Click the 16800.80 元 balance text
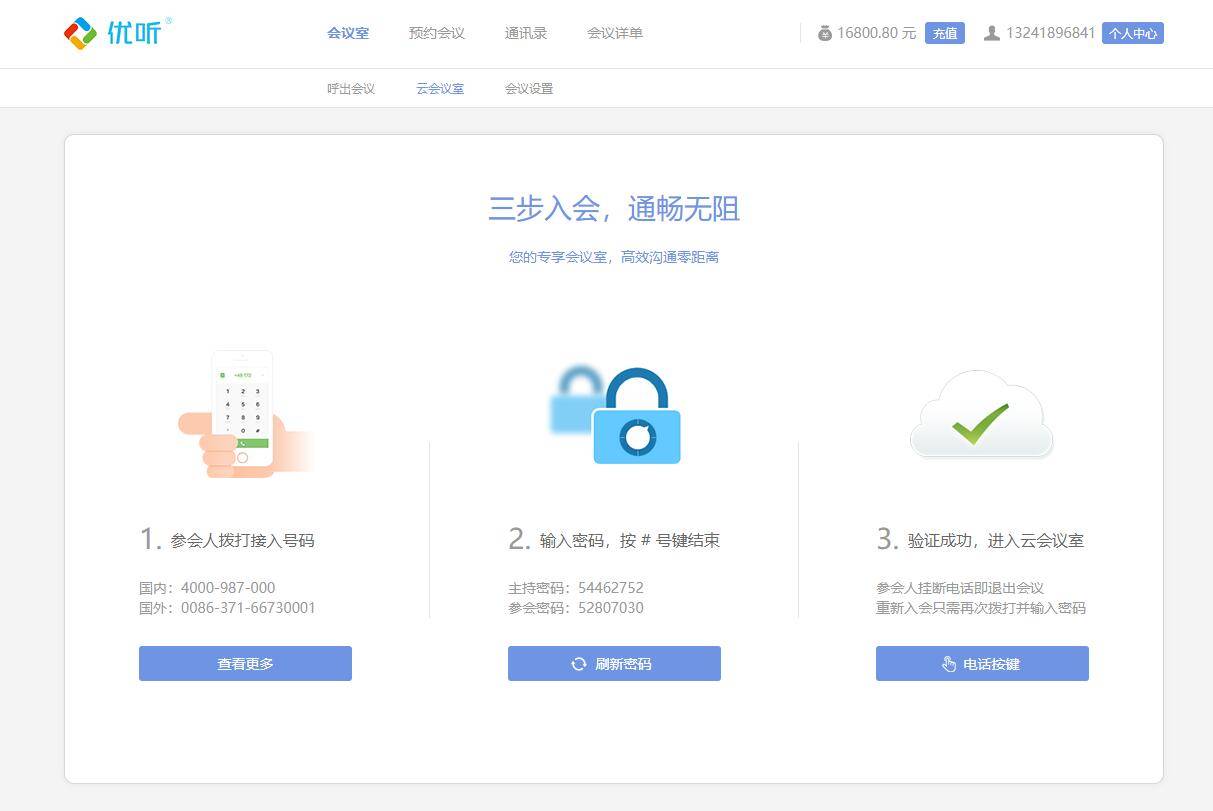This screenshot has width=1213, height=811. pos(876,33)
